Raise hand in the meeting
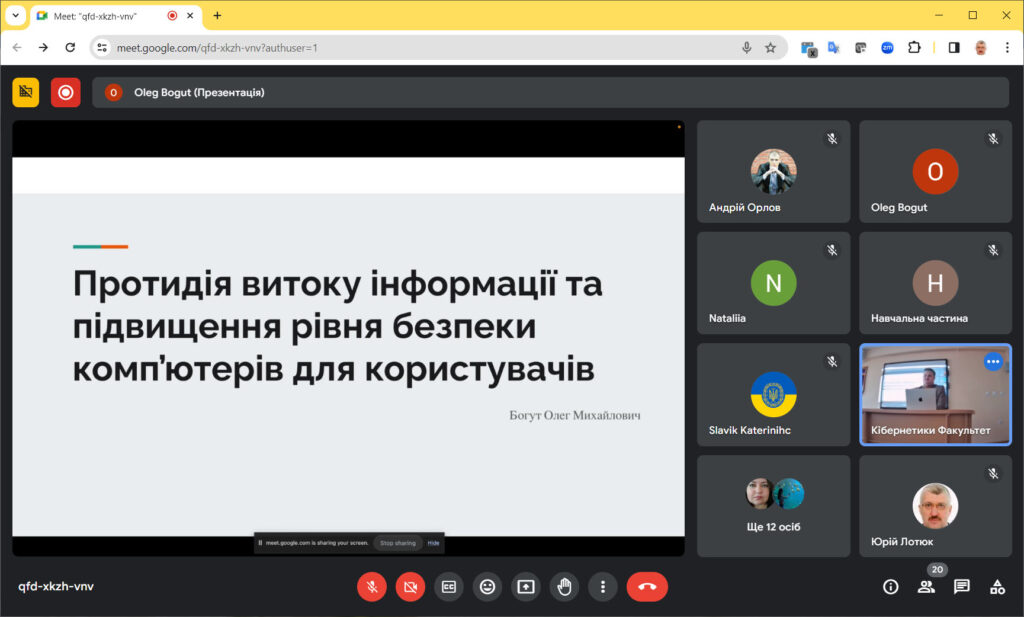 click(x=564, y=587)
